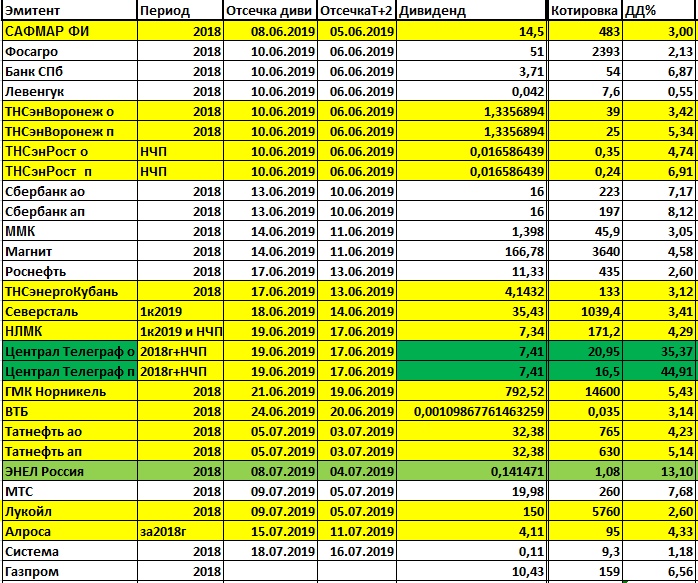Select the ОтсечкаТ+2 column header
This screenshot has height=583, width=698.
(357, 11)
